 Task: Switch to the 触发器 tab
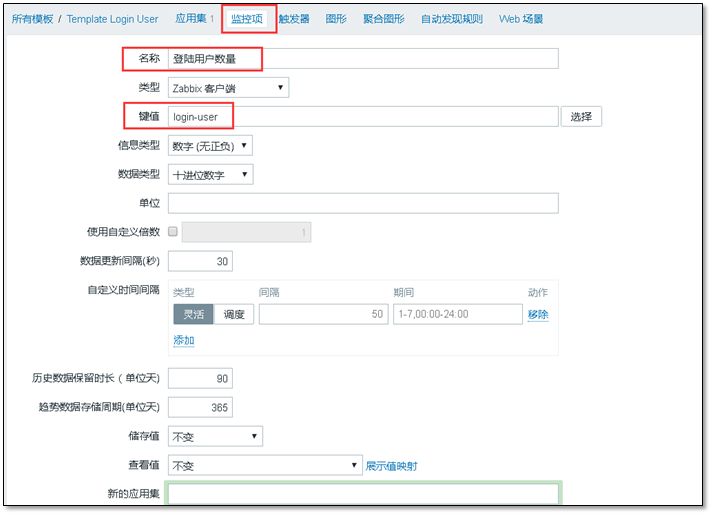click(x=294, y=19)
